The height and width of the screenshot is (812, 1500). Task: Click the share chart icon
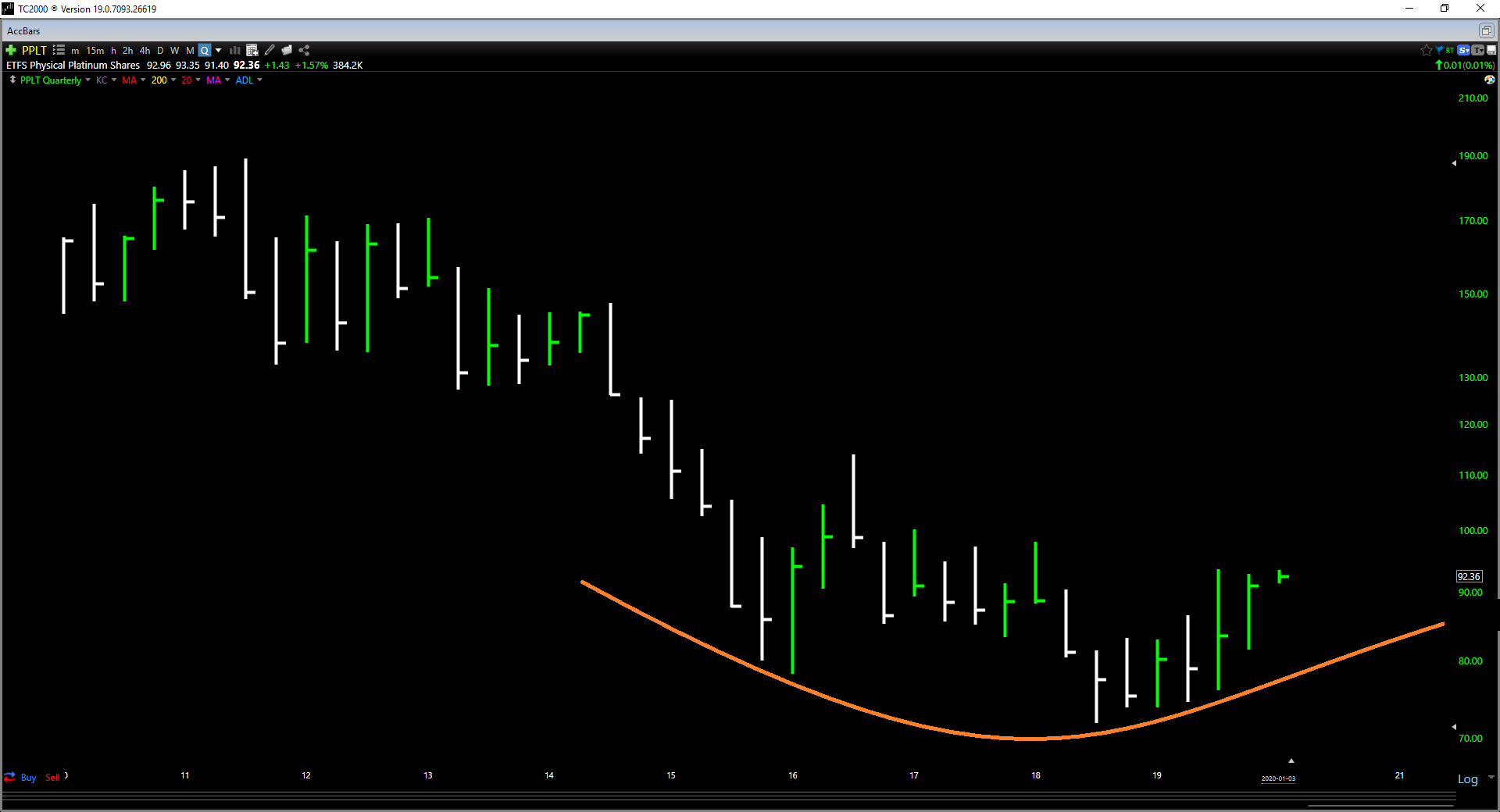(304, 50)
